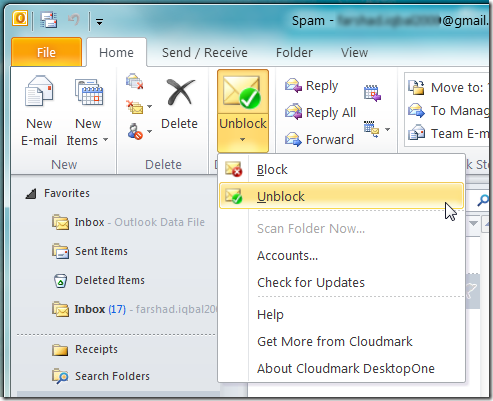
Task: Click the Ignore conversation icon
Action: (135, 81)
